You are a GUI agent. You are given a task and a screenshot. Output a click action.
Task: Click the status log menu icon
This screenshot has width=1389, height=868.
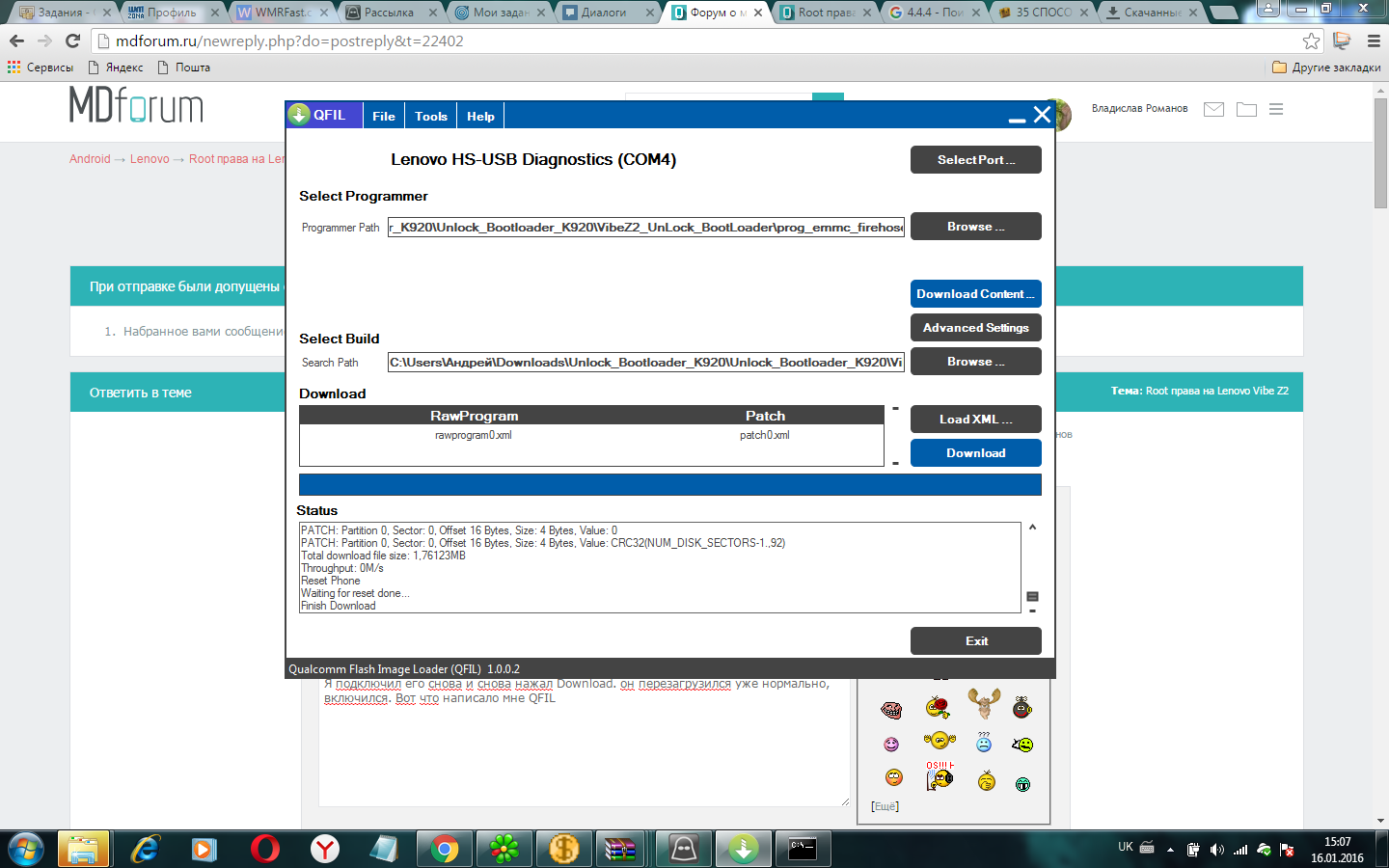(1032, 597)
